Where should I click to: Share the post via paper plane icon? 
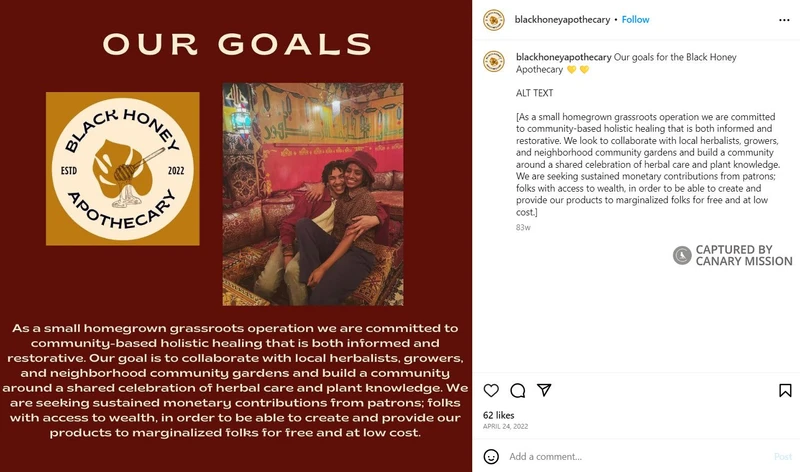[x=544, y=390]
